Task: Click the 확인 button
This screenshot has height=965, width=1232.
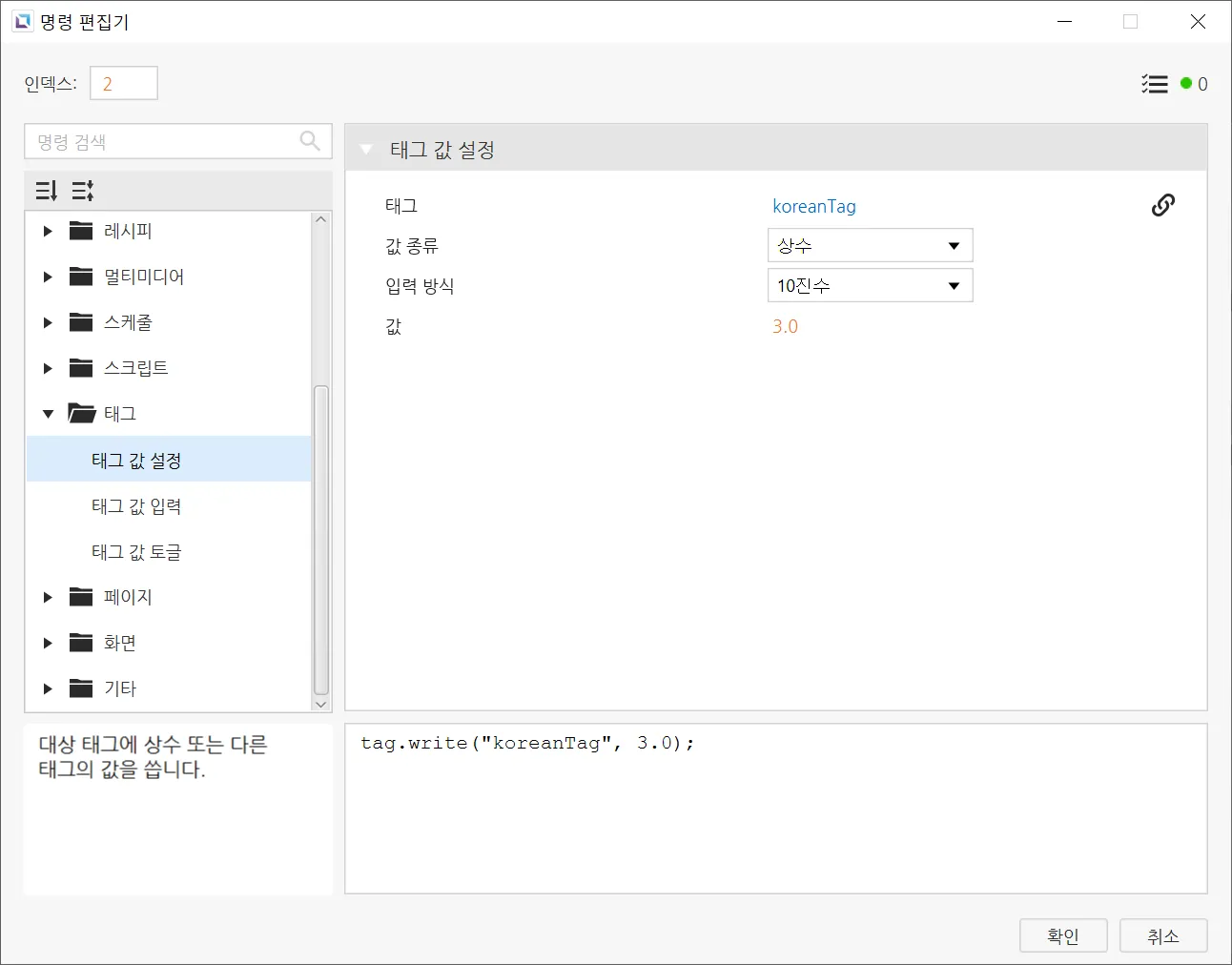Action: click(x=1063, y=935)
